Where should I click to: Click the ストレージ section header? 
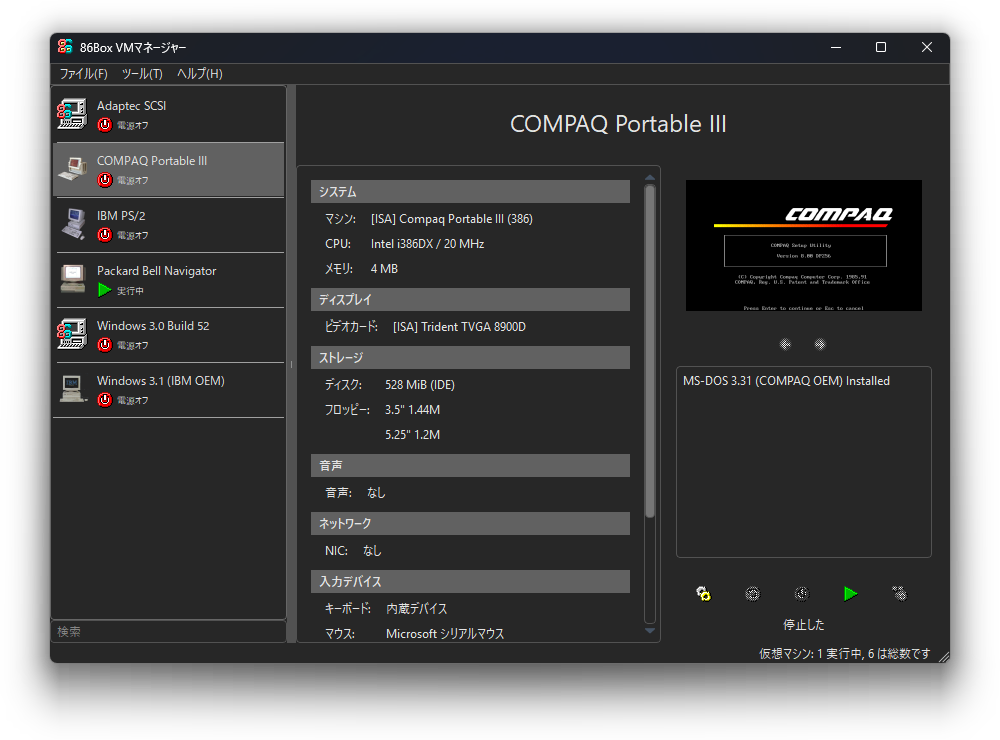[x=470, y=357]
